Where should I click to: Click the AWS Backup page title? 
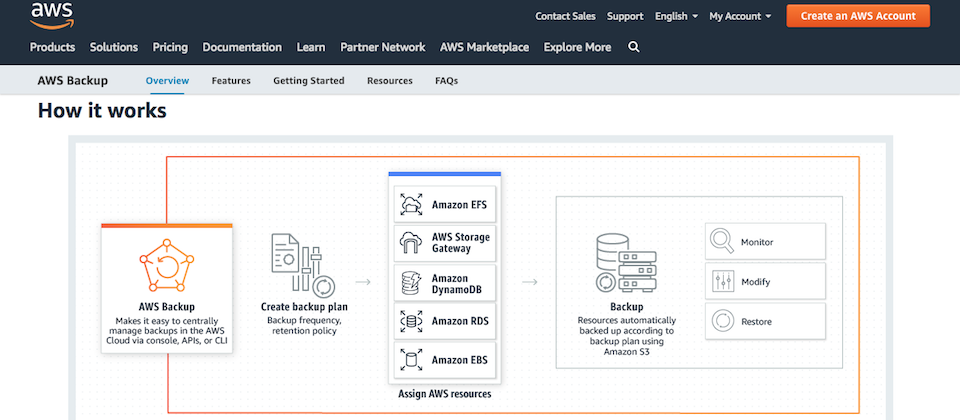click(x=73, y=80)
